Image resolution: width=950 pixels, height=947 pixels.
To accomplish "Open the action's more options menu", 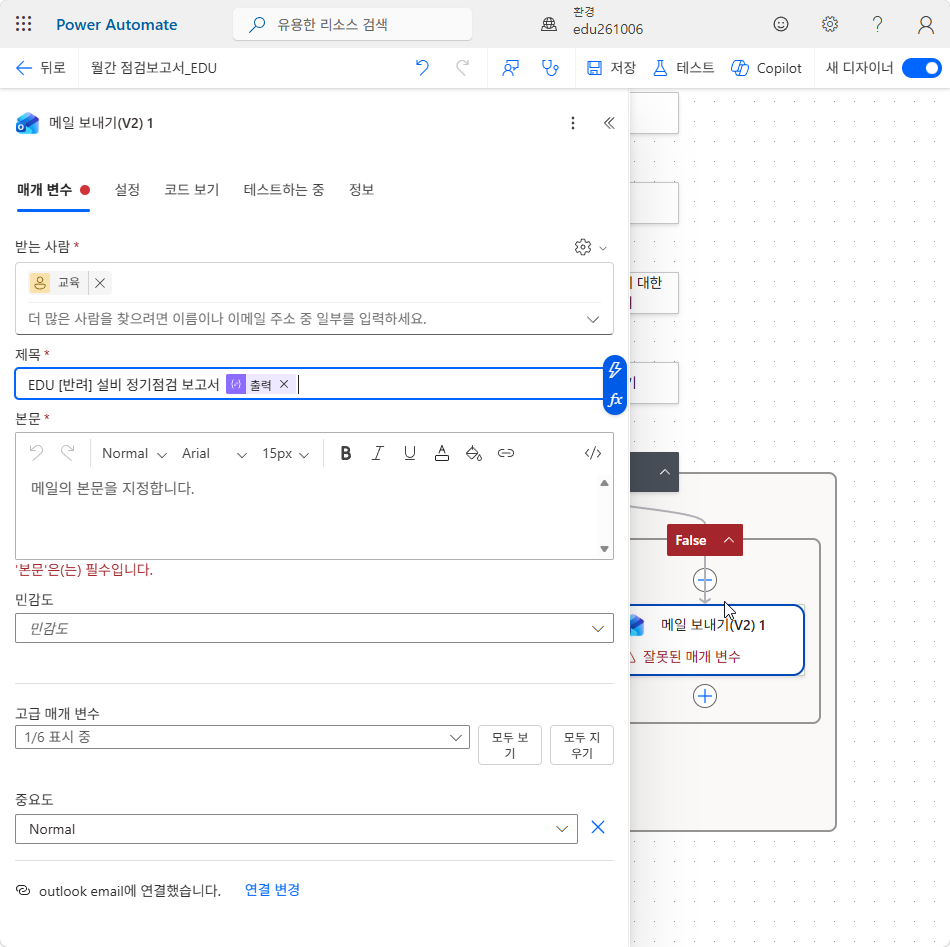I will pyautogui.click(x=573, y=124).
